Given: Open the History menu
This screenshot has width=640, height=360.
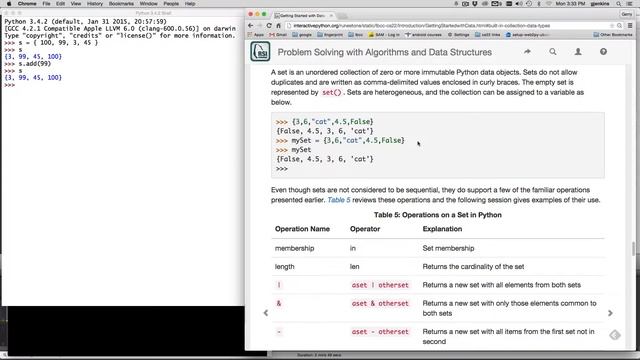Looking at the screenshot, I should click(x=95, y=4).
